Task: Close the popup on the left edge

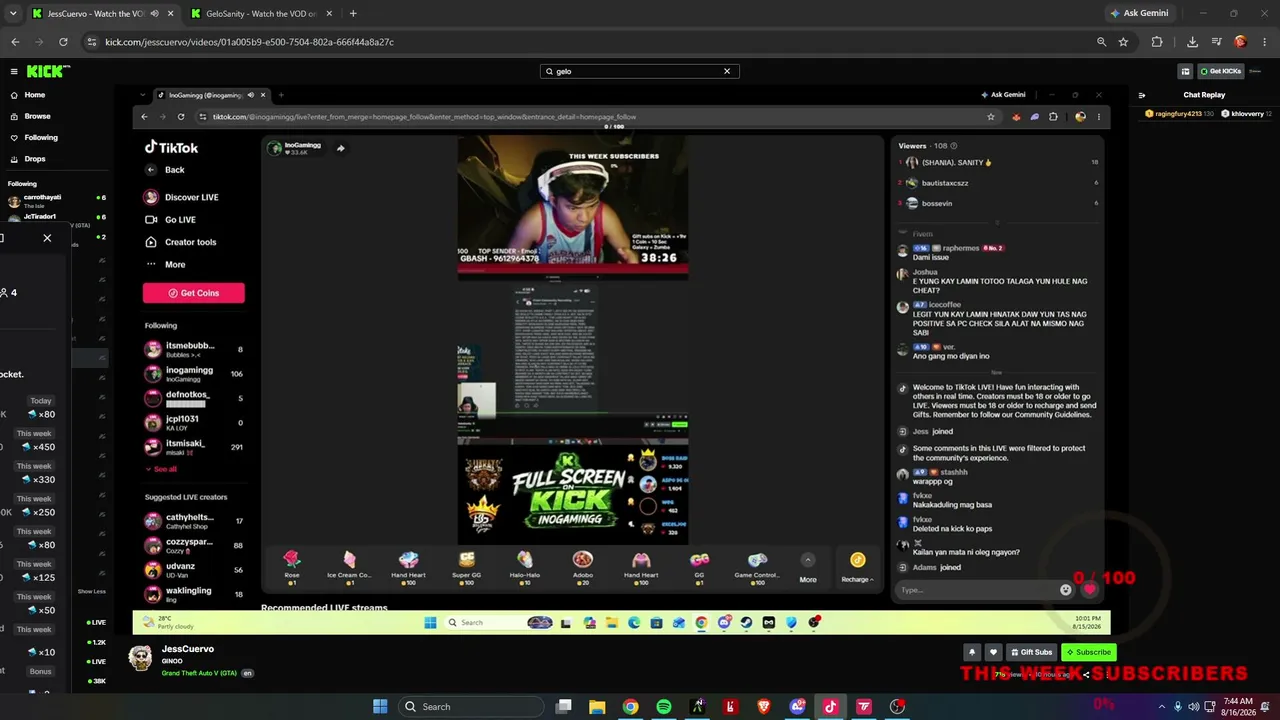Action: click(47, 238)
